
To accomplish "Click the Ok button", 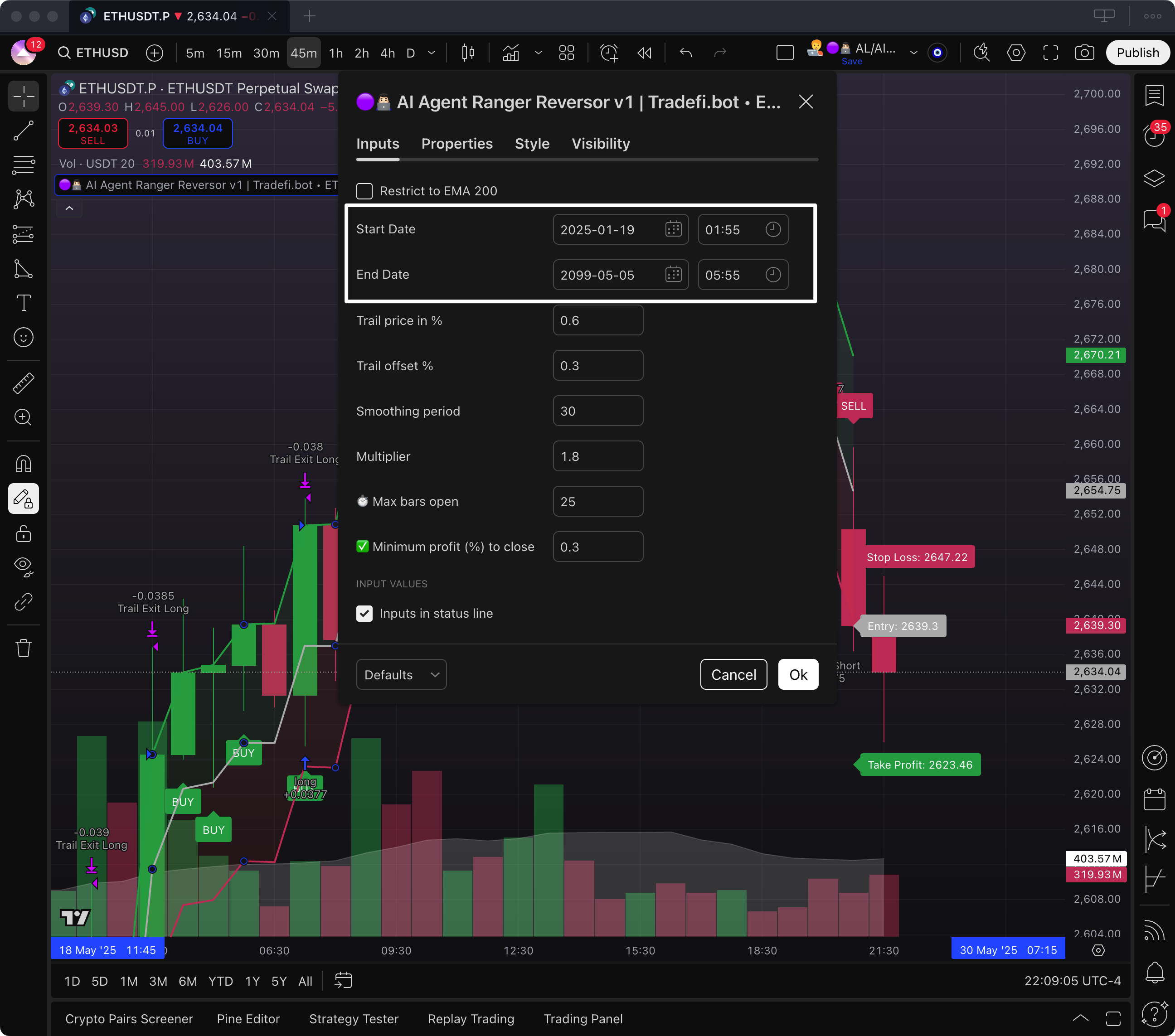I will pos(797,674).
